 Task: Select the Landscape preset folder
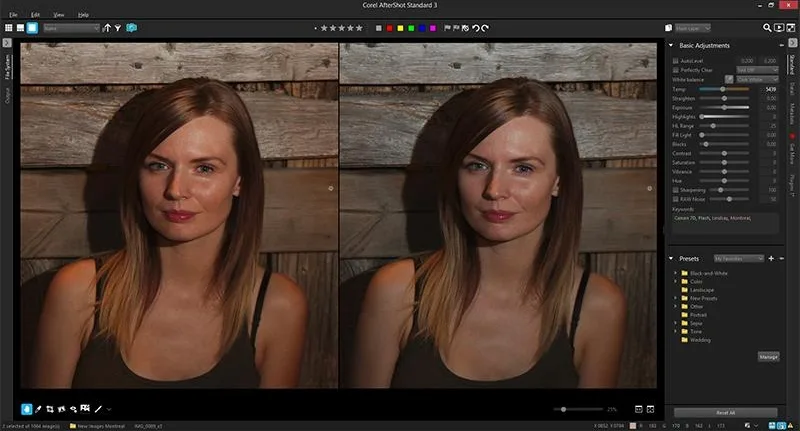click(702, 290)
